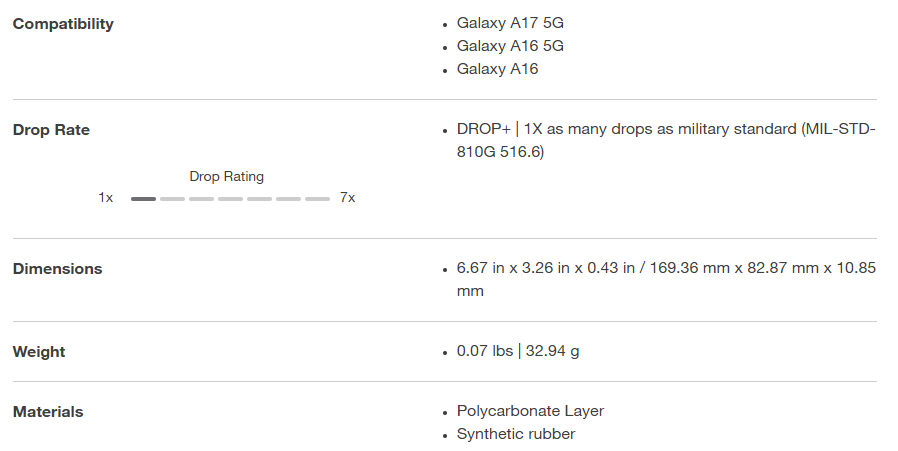Click the Drop Rating caption text
The width and height of the screenshot is (898, 451).
click(227, 177)
